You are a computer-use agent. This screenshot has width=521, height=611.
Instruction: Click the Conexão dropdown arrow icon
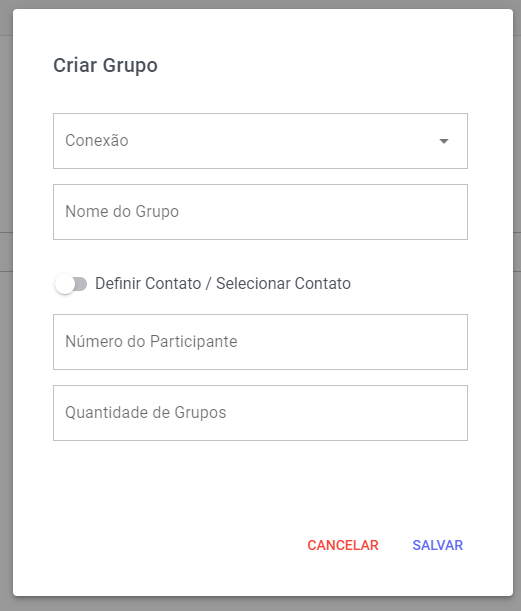pos(444,141)
